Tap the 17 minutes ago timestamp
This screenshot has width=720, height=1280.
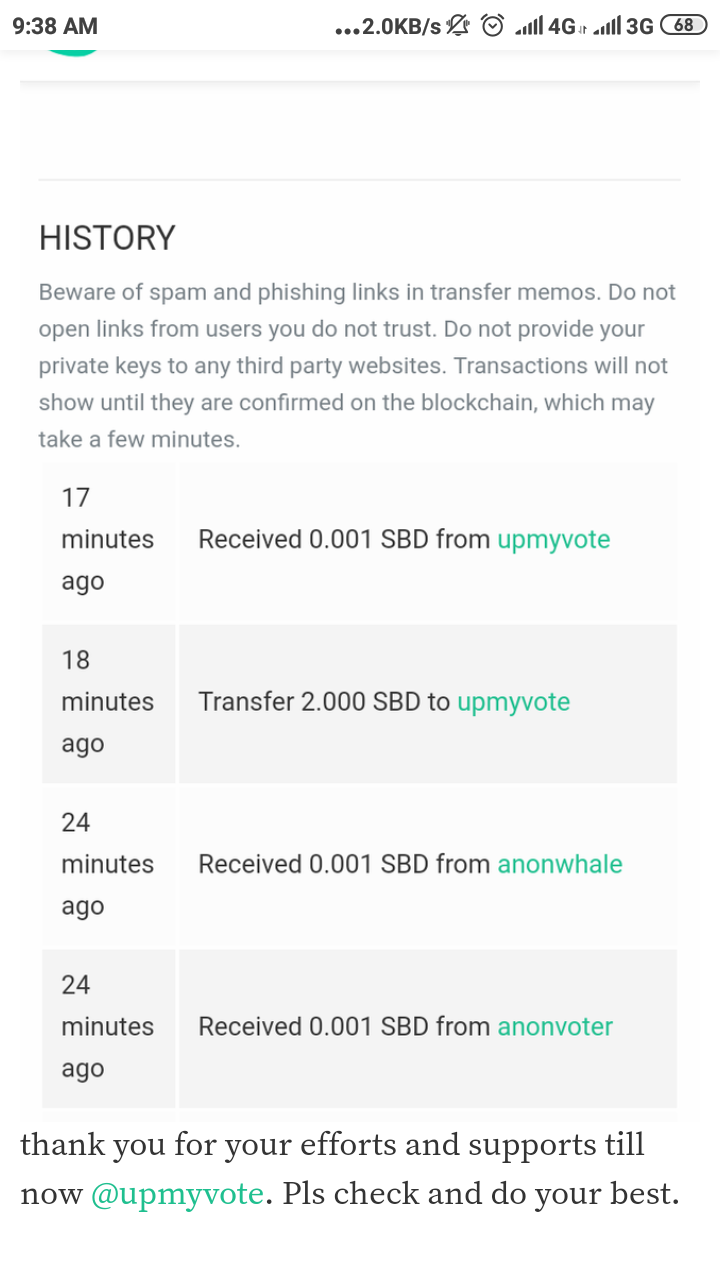click(107, 539)
